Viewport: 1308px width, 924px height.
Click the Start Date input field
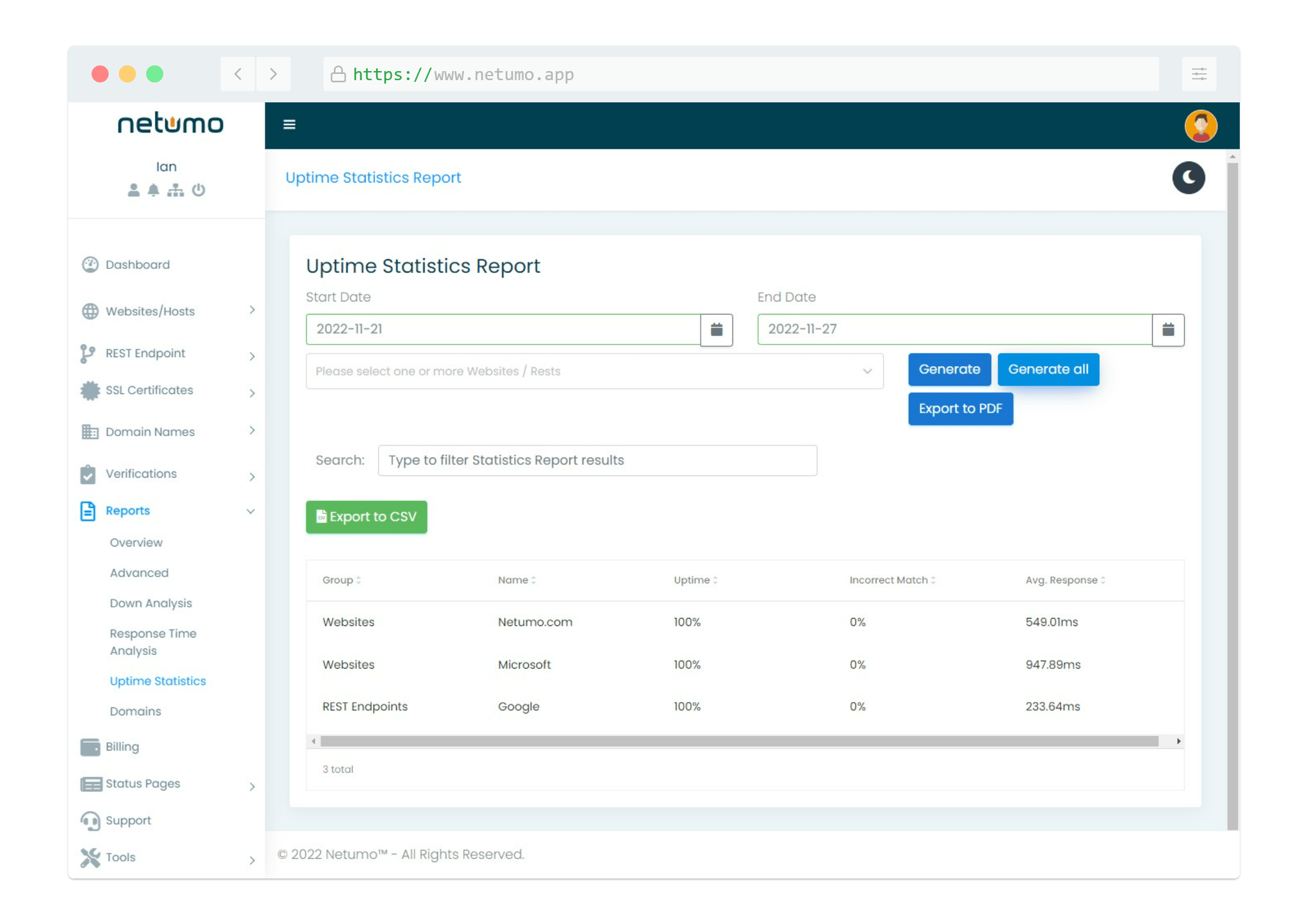[x=503, y=330]
